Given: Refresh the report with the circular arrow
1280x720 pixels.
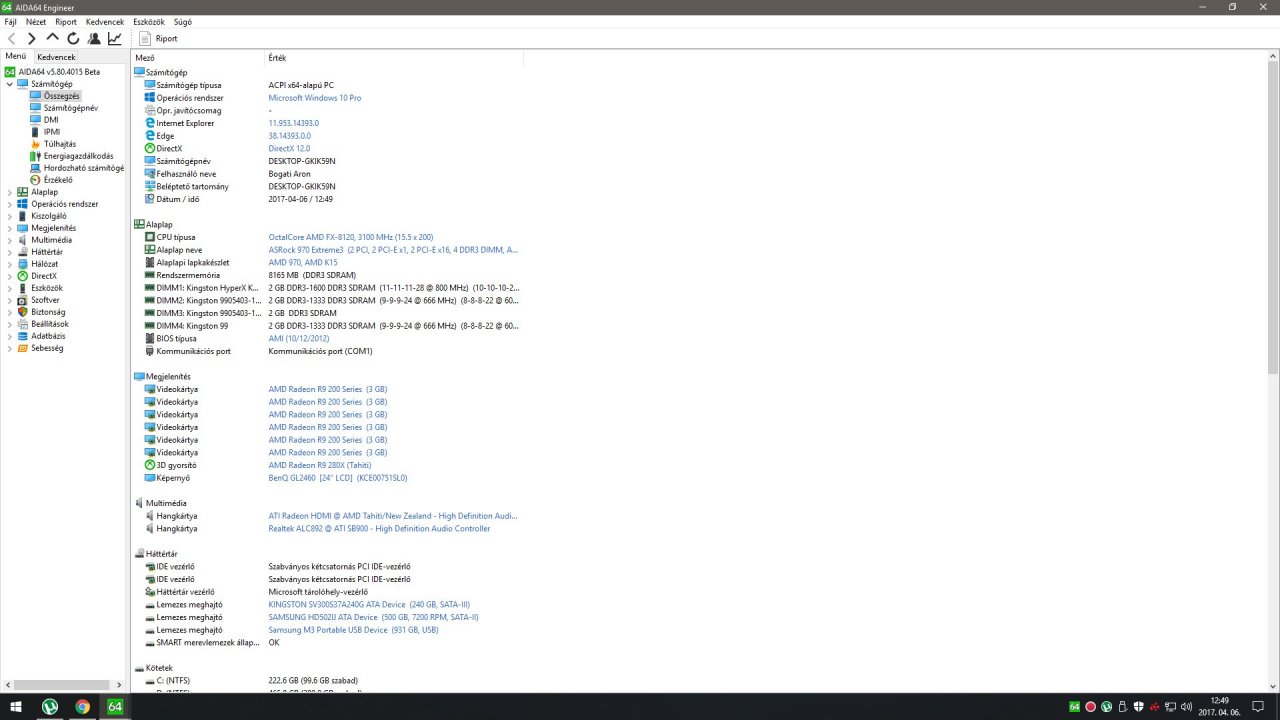Looking at the screenshot, I should pyautogui.click(x=73, y=38).
